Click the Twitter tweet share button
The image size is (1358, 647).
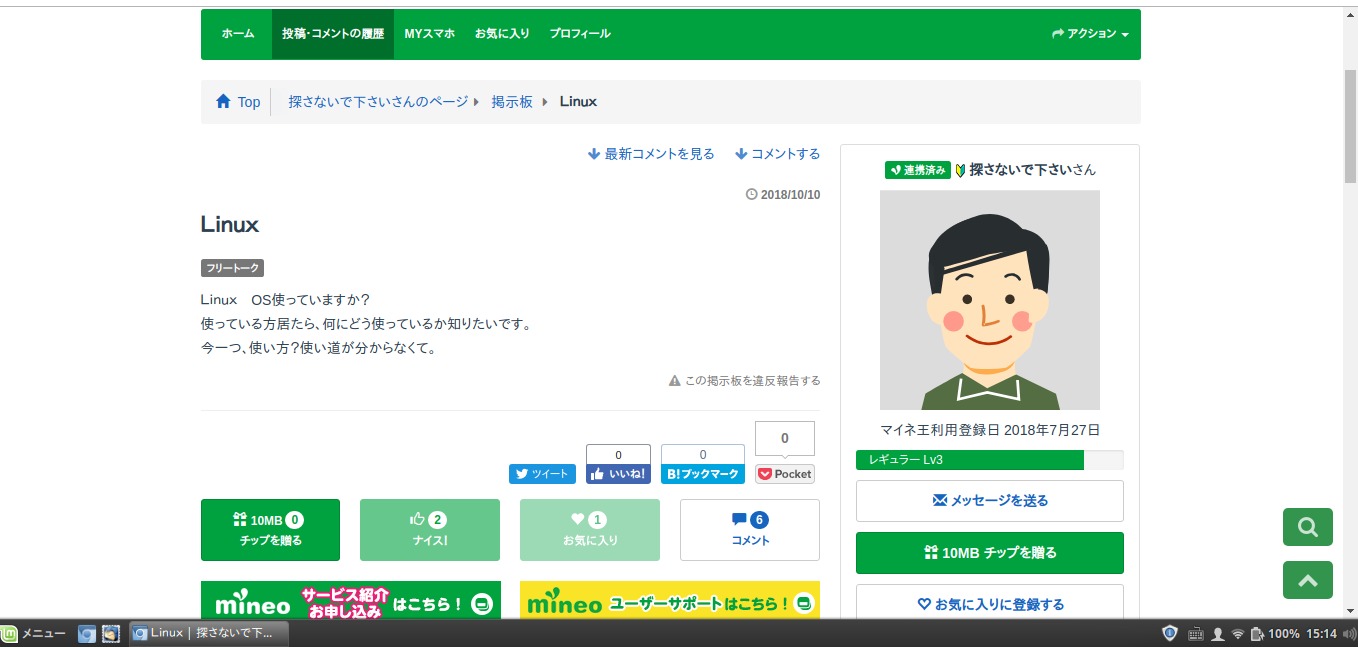[x=542, y=474]
